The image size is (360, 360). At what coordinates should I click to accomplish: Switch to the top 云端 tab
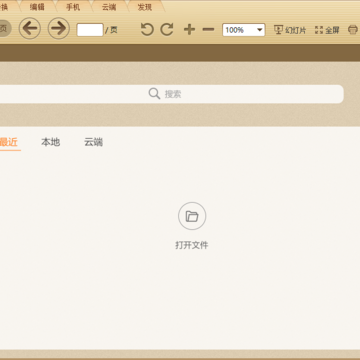click(109, 7)
